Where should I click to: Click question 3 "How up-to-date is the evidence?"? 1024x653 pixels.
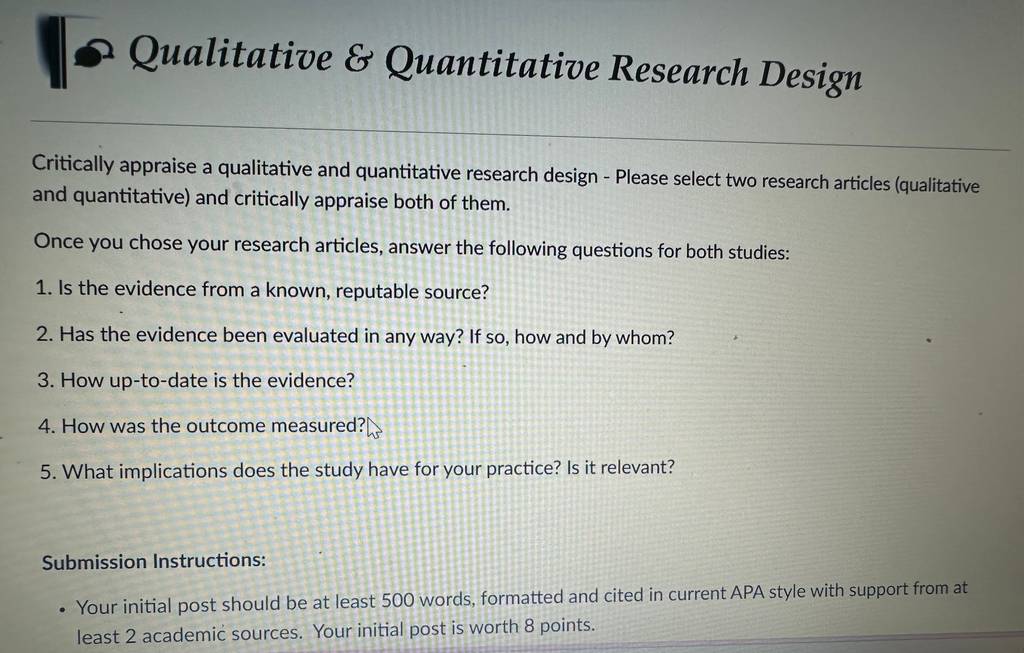click(195, 380)
